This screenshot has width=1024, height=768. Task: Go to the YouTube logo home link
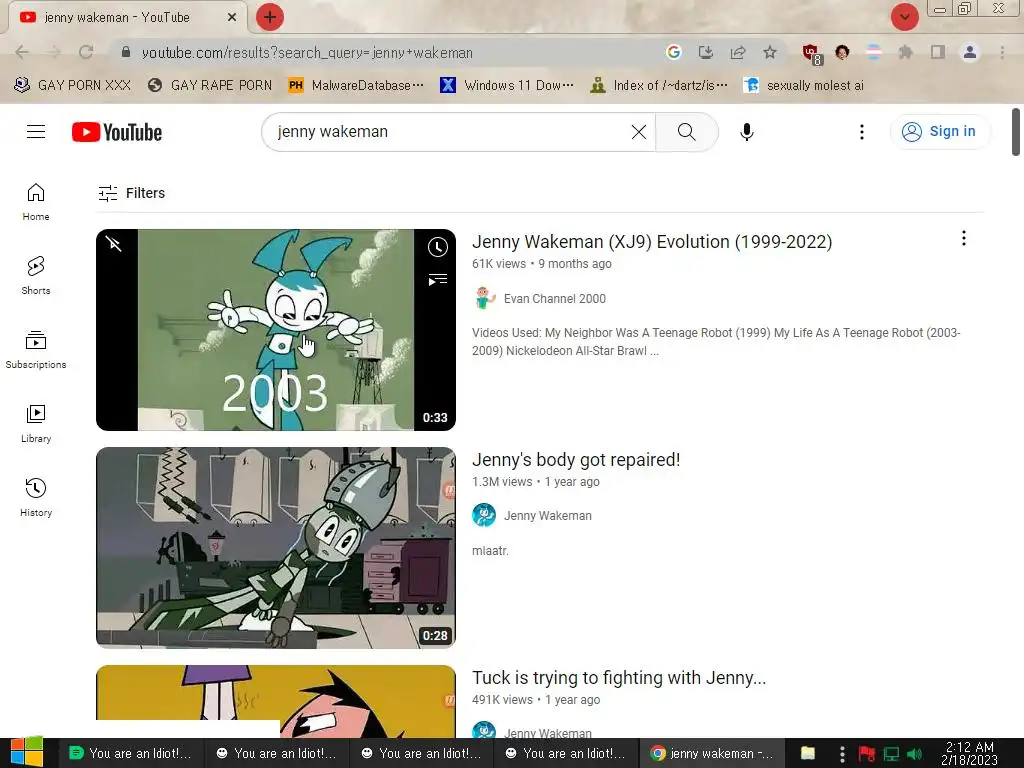(x=117, y=132)
